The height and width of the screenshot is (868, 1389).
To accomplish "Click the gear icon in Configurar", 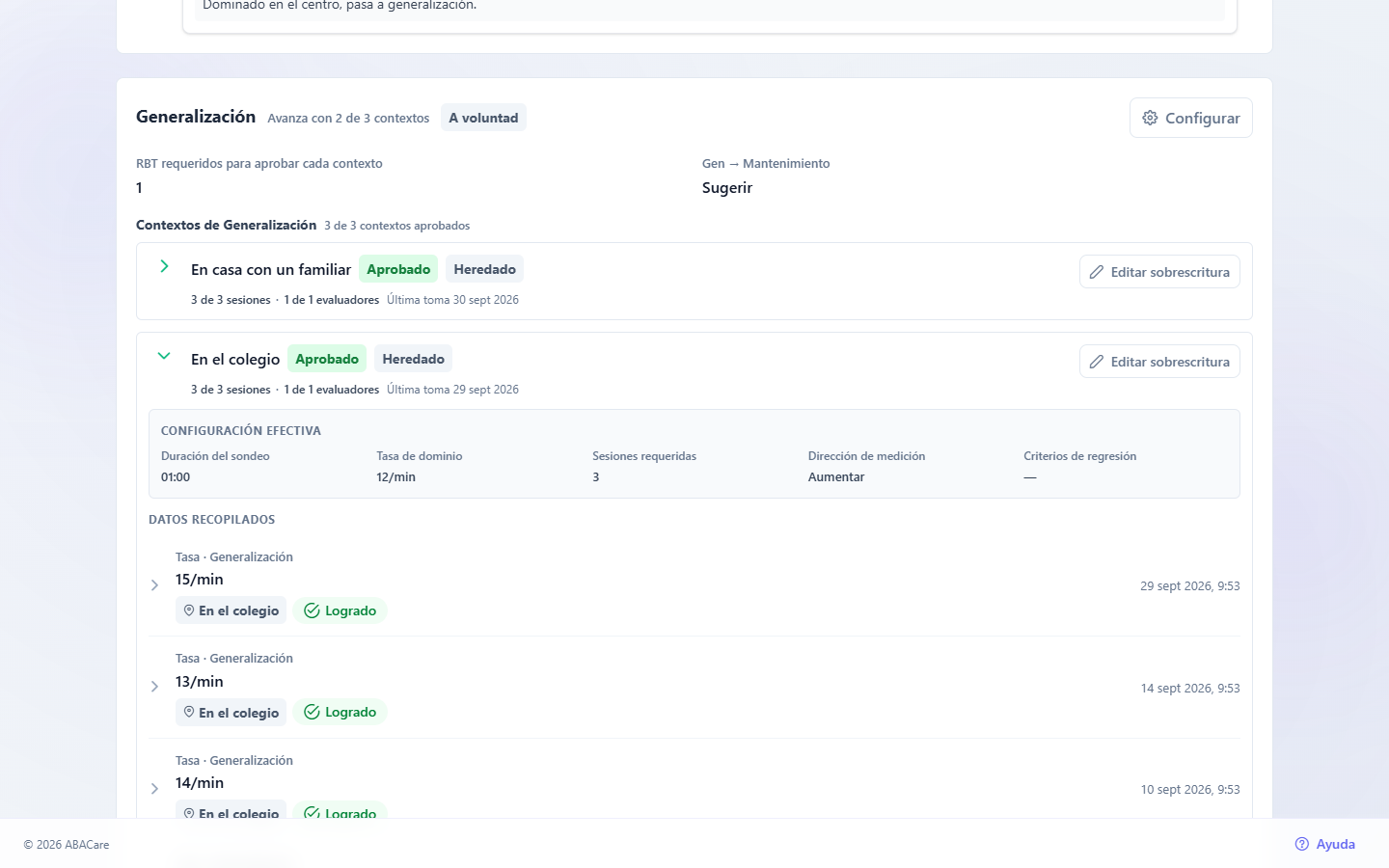I will click(x=1150, y=118).
